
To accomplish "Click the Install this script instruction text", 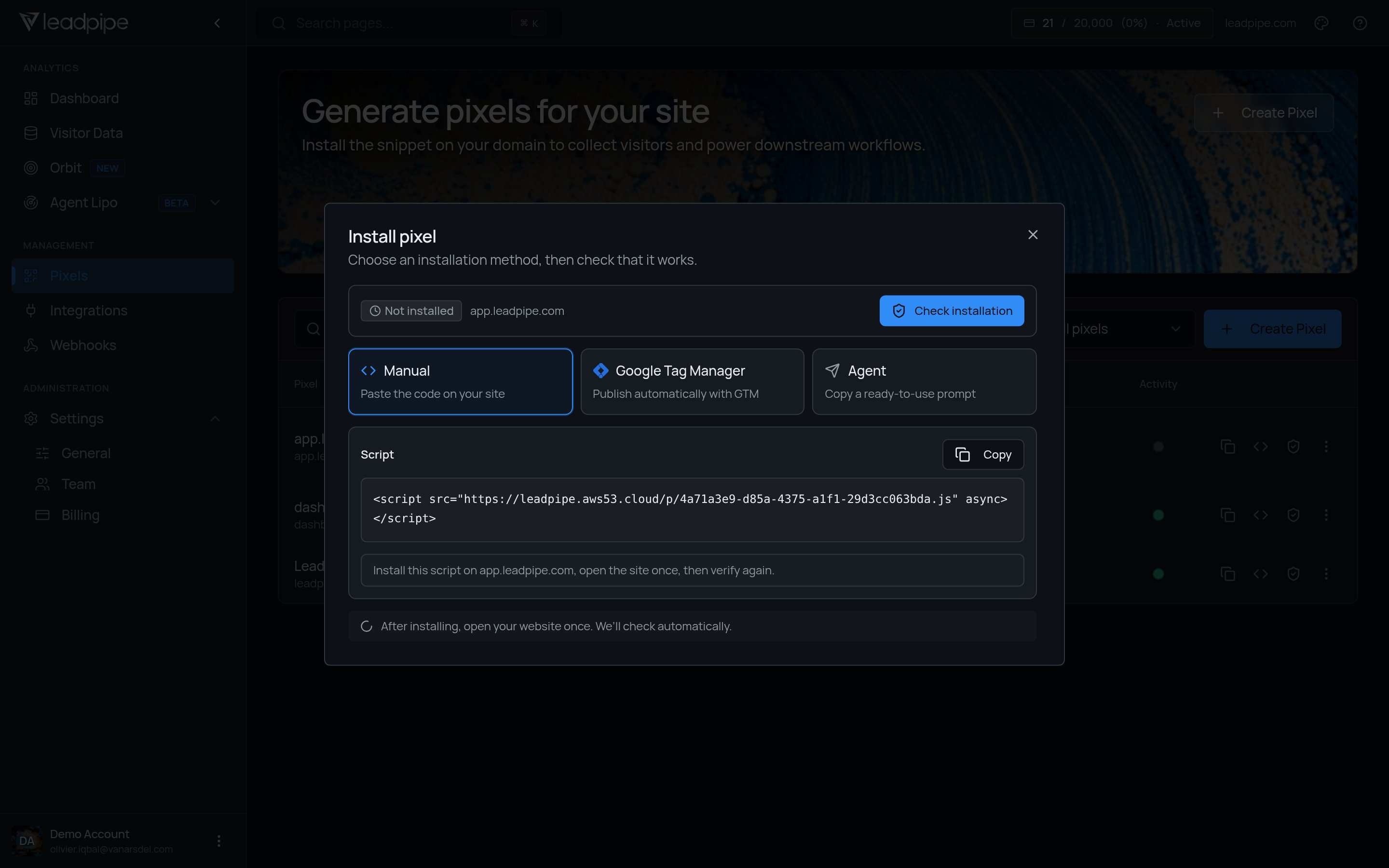I will [573, 570].
